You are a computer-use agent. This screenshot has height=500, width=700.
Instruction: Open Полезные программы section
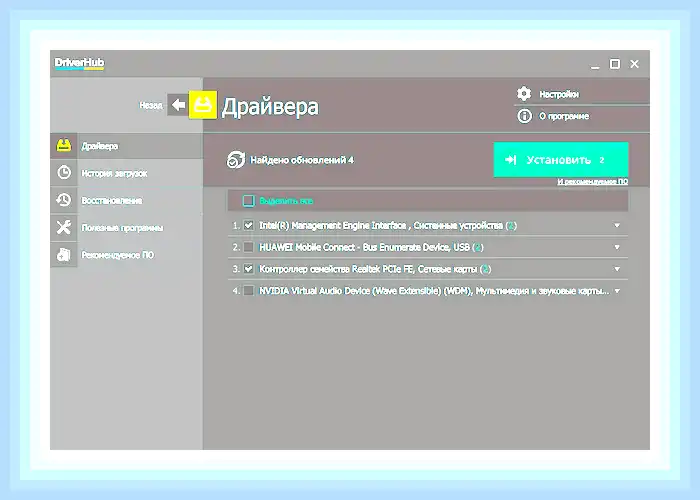(126, 227)
